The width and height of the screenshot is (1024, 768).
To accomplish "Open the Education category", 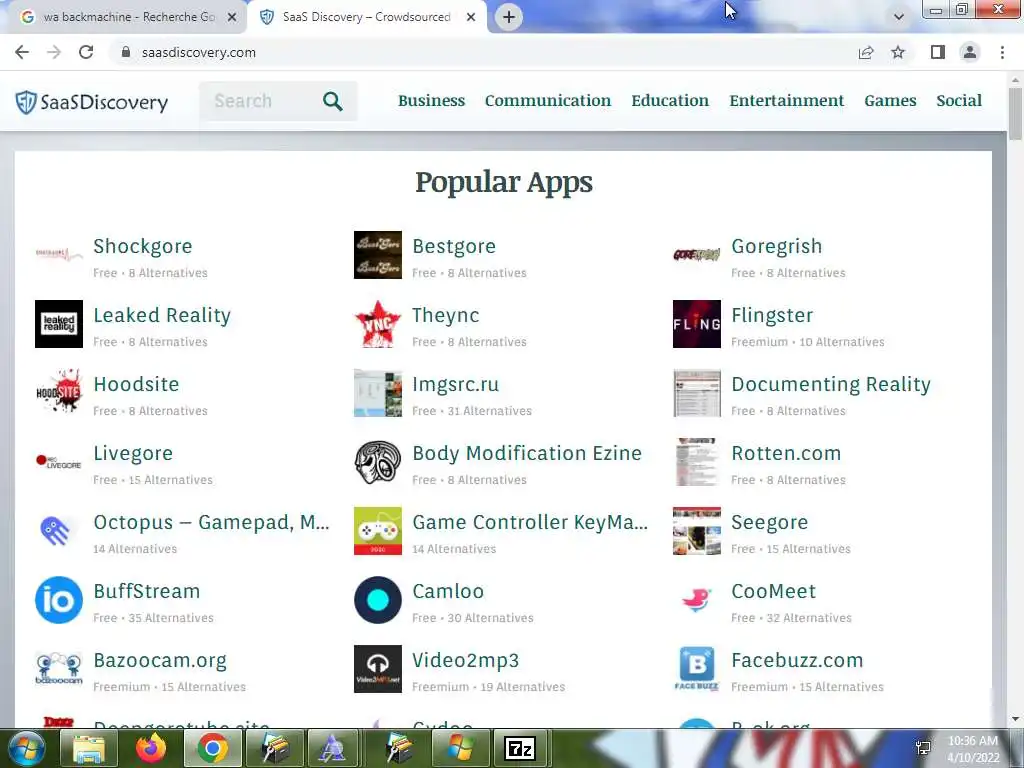I will tap(670, 101).
